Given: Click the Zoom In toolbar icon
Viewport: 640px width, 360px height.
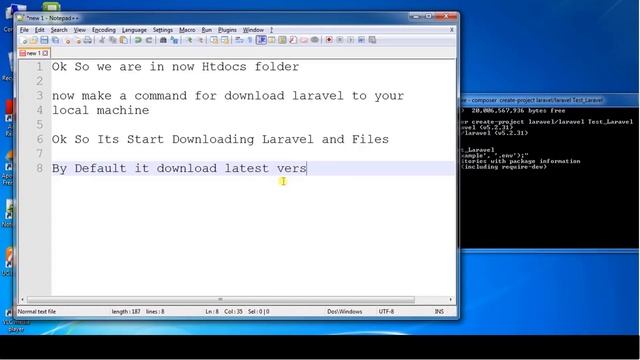Looking at the screenshot, I should click(x=190, y=40).
